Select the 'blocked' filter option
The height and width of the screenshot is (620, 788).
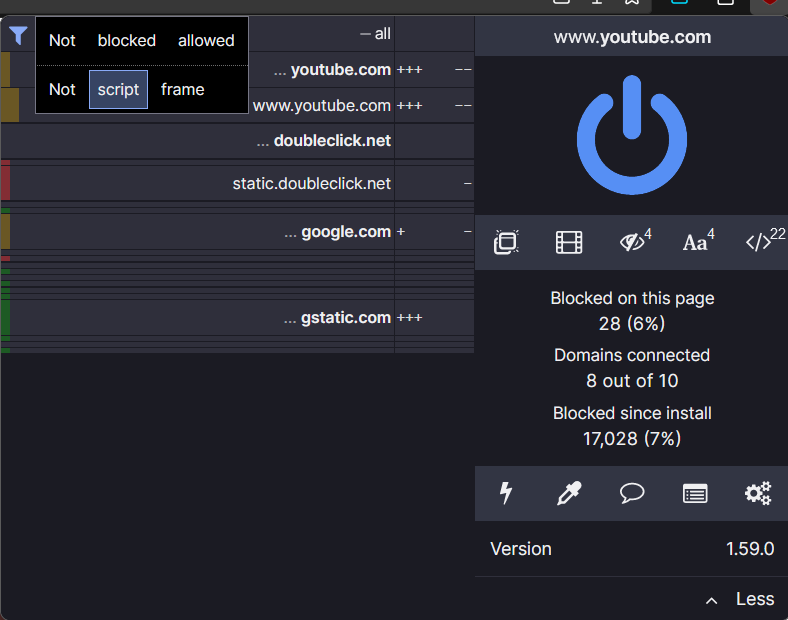coord(127,41)
